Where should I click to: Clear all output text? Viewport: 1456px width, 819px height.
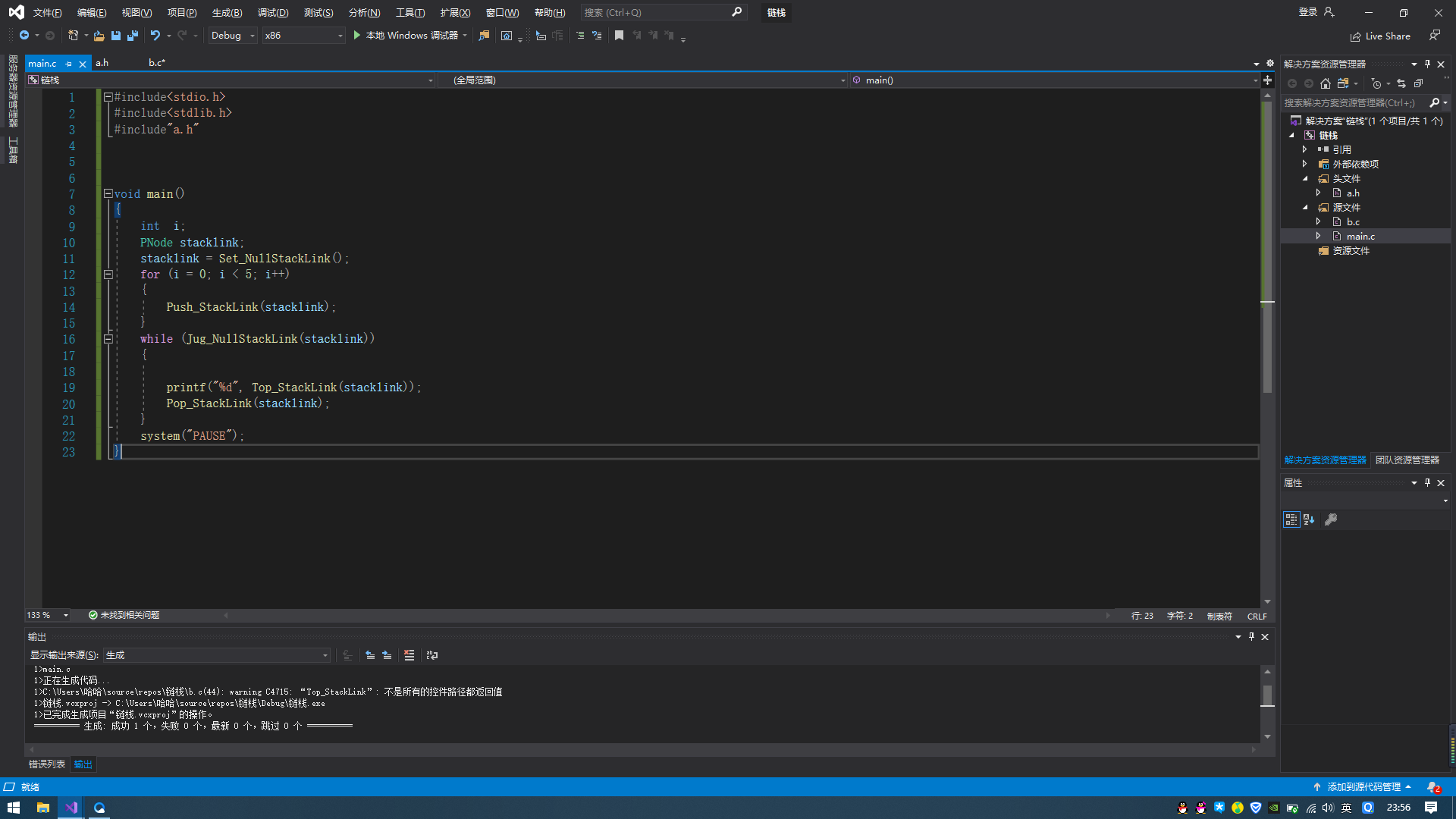pos(409,655)
